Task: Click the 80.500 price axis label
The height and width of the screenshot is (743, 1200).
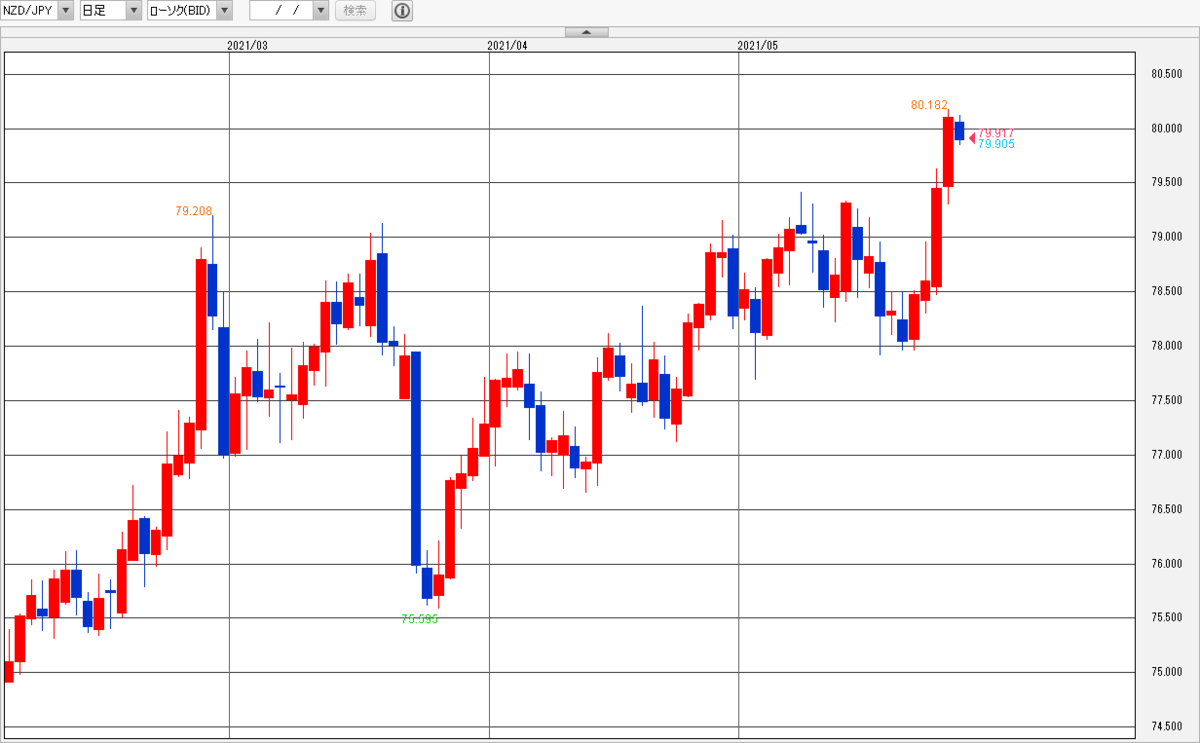Action: (x=1166, y=74)
